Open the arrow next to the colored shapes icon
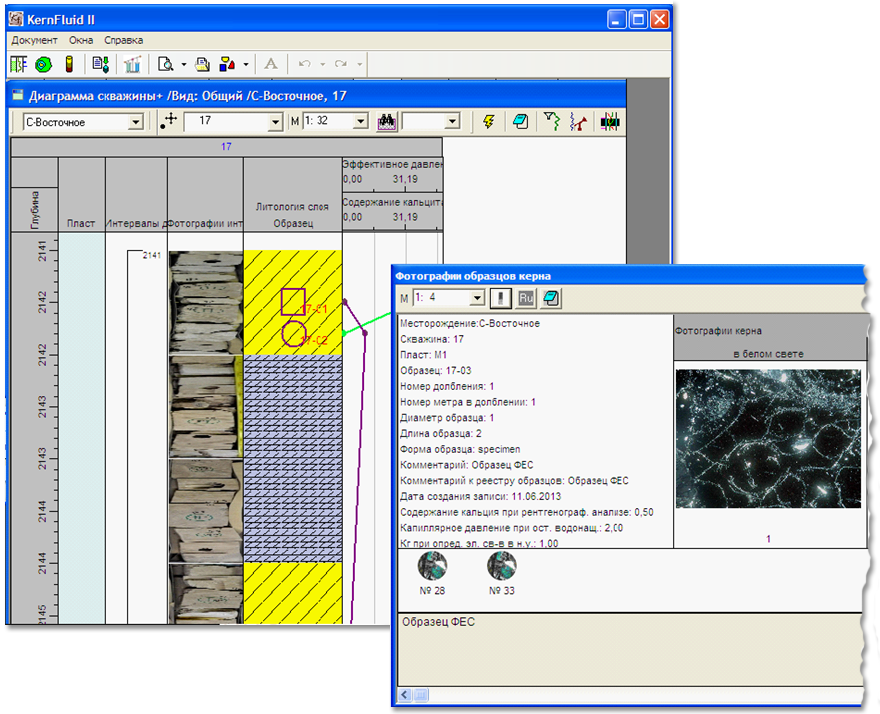This screenshot has height=714, width=880. [246, 65]
